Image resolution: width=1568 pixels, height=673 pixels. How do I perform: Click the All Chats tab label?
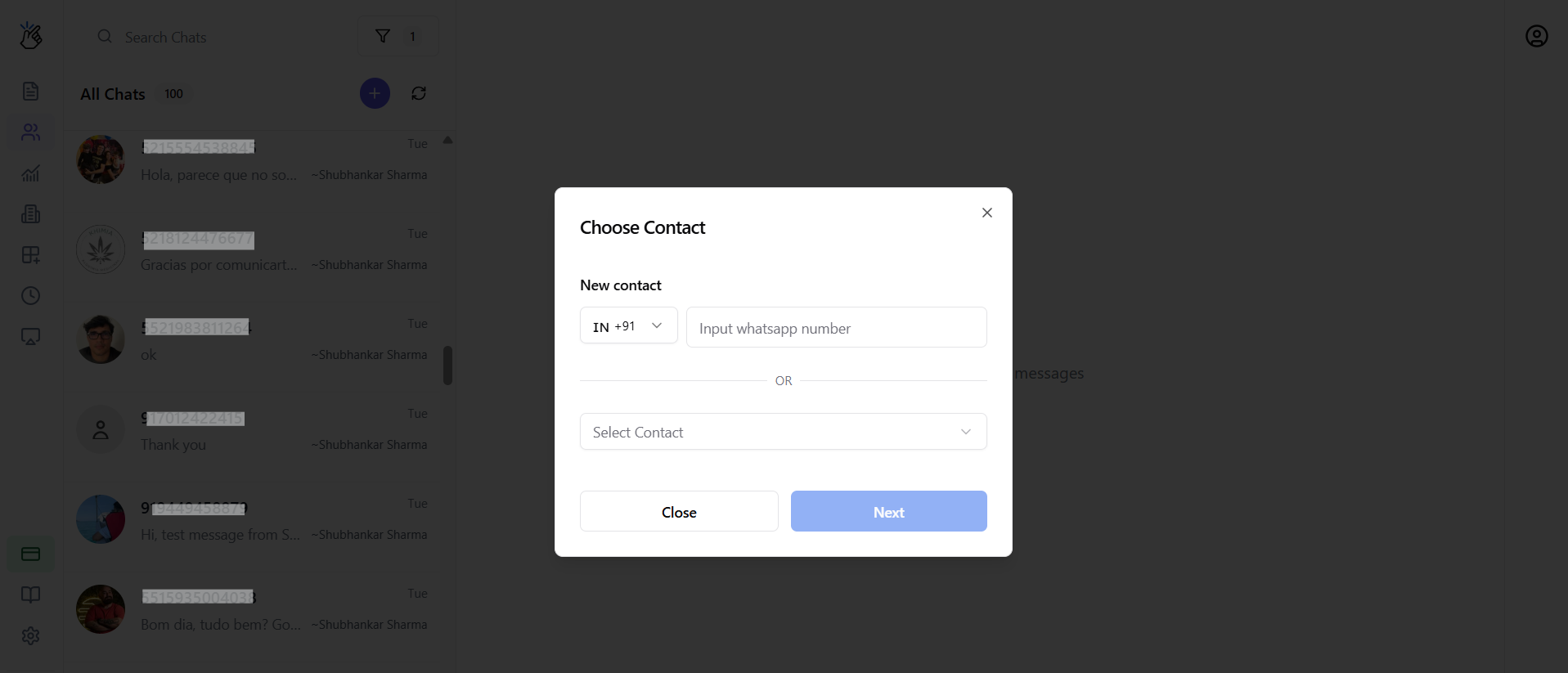click(113, 93)
